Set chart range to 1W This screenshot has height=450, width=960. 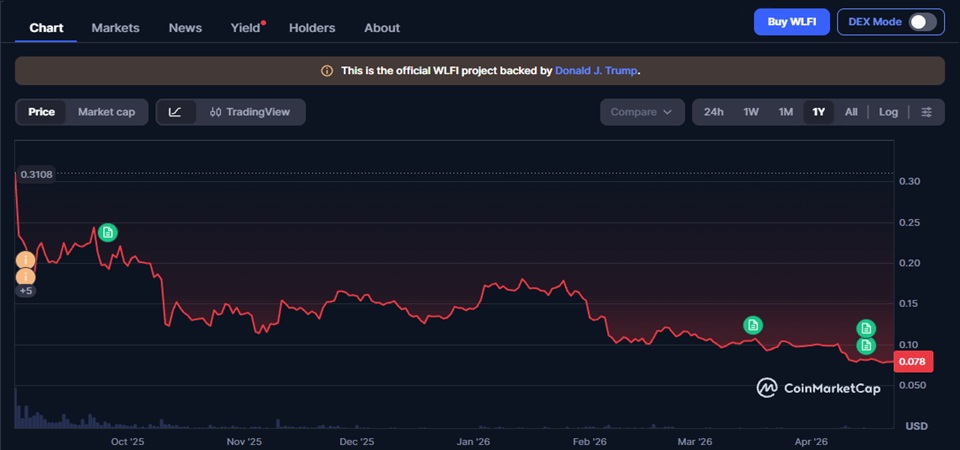(x=751, y=112)
